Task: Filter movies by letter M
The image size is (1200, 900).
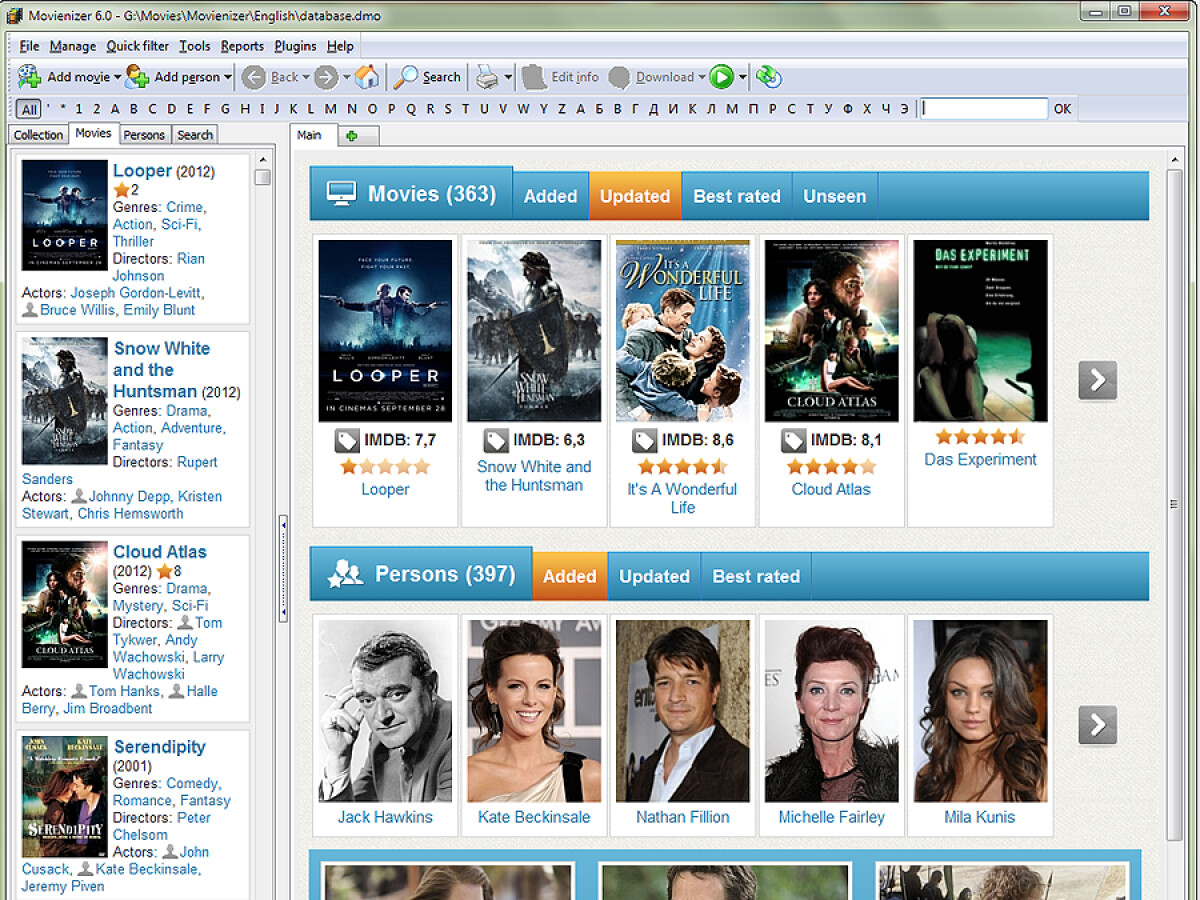Action: click(x=330, y=109)
